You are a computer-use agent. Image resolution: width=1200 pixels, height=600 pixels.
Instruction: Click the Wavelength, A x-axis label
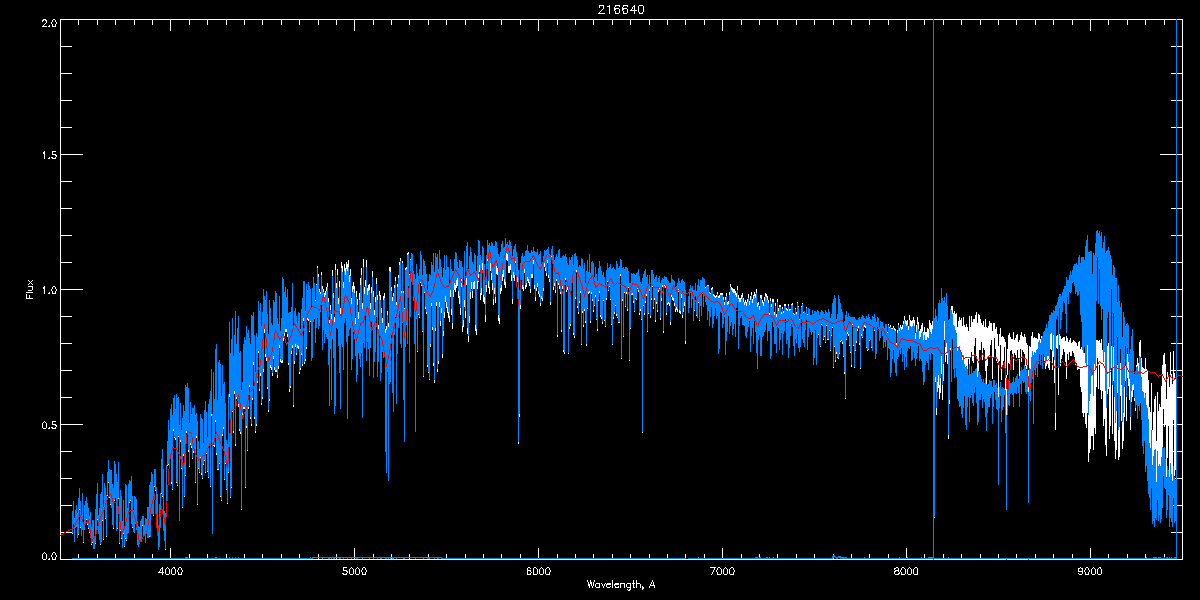(x=620, y=584)
